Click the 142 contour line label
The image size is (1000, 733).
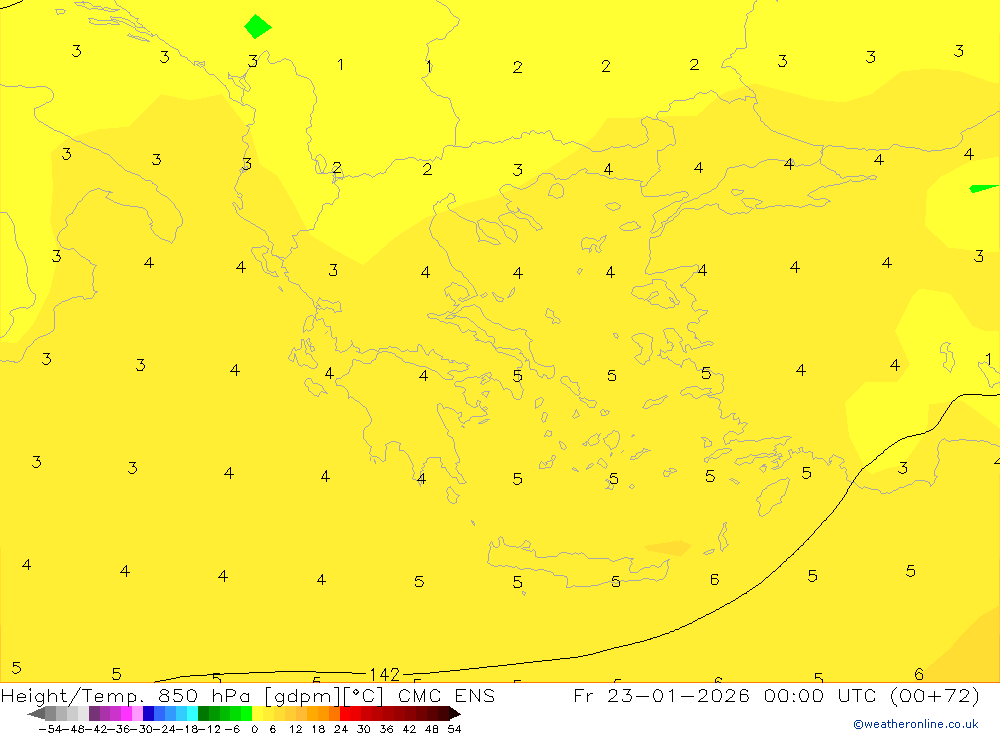pyautogui.click(x=384, y=675)
